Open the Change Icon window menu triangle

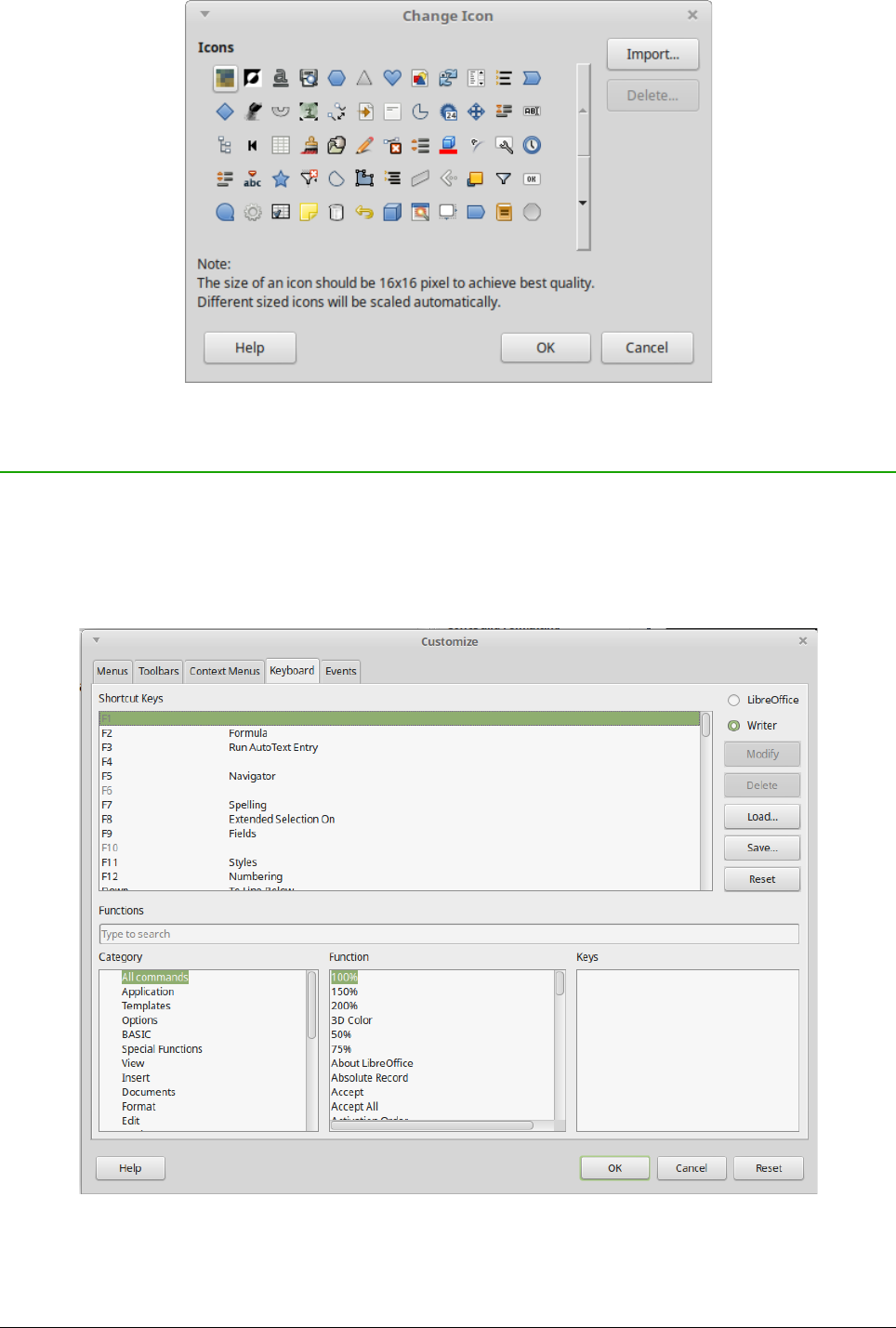[204, 14]
